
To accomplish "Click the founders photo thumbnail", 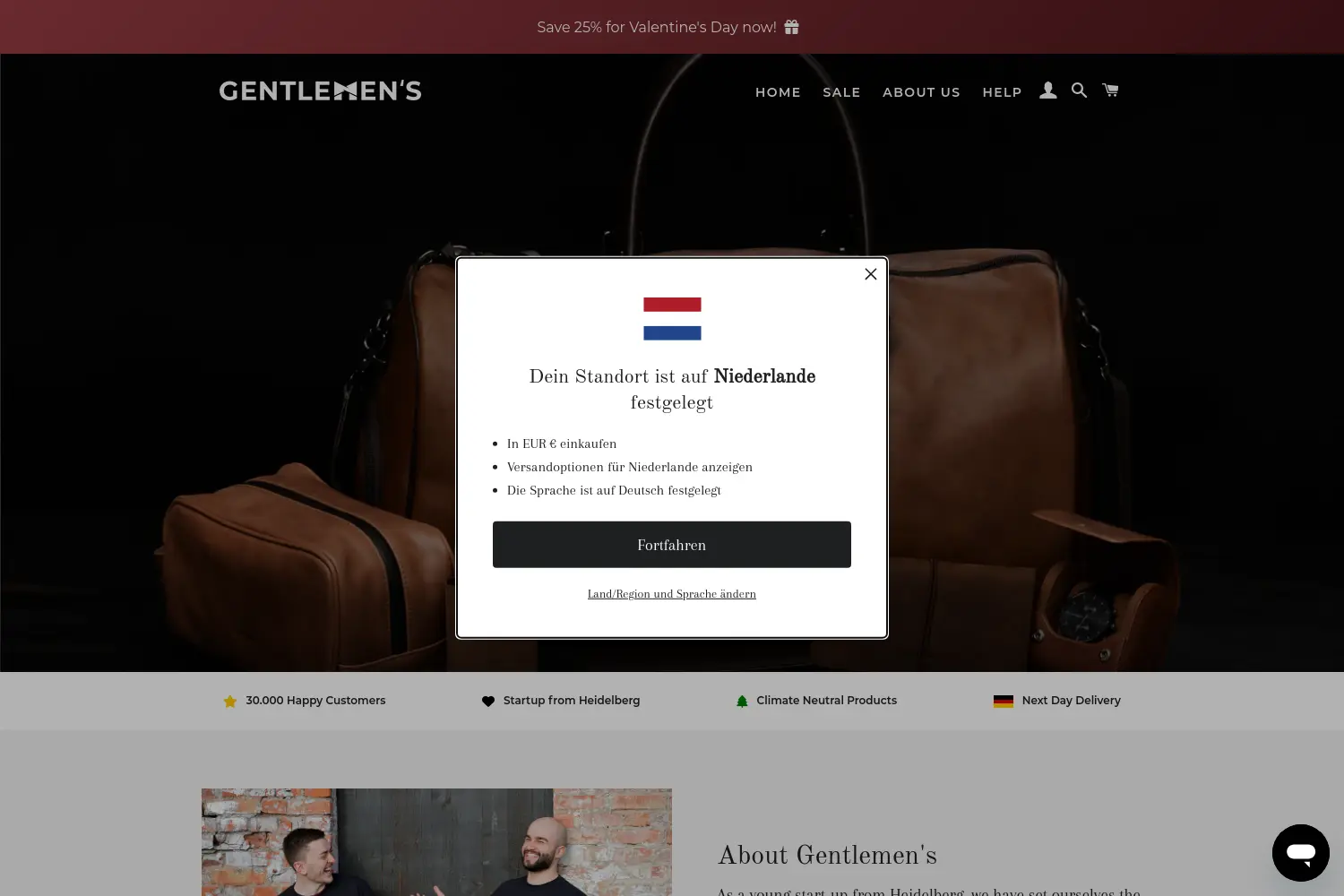I will click(x=436, y=842).
